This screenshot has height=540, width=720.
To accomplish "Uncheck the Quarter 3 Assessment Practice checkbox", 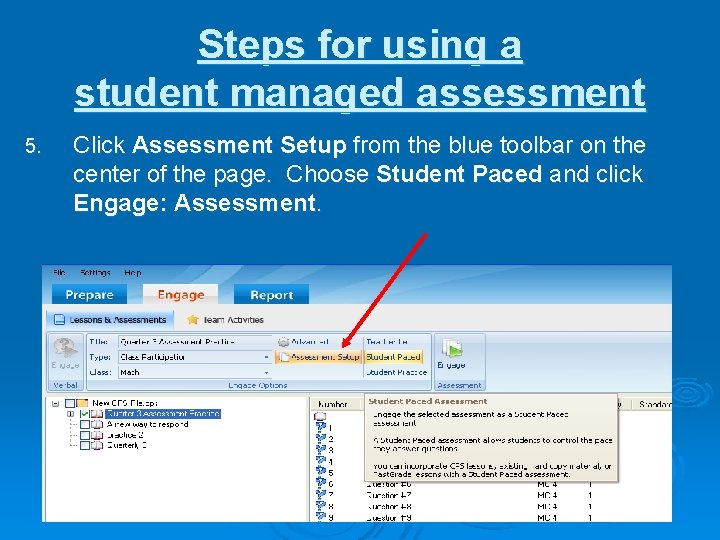I will (84, 414).
